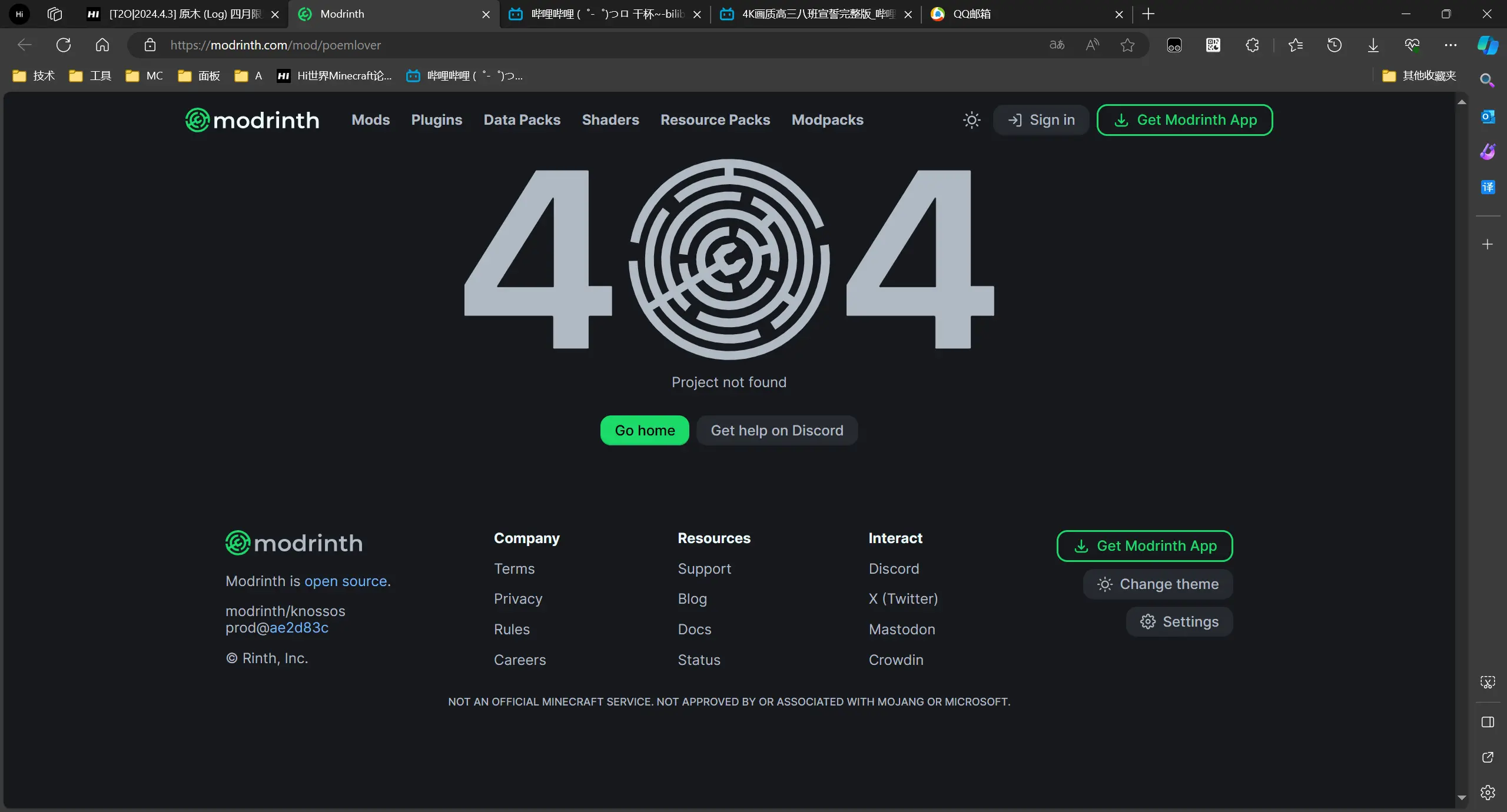The height and width of the screenshot is (812, 1507).
Task: Click the Modrinth logo in header
Action: (x=252, y=120)
